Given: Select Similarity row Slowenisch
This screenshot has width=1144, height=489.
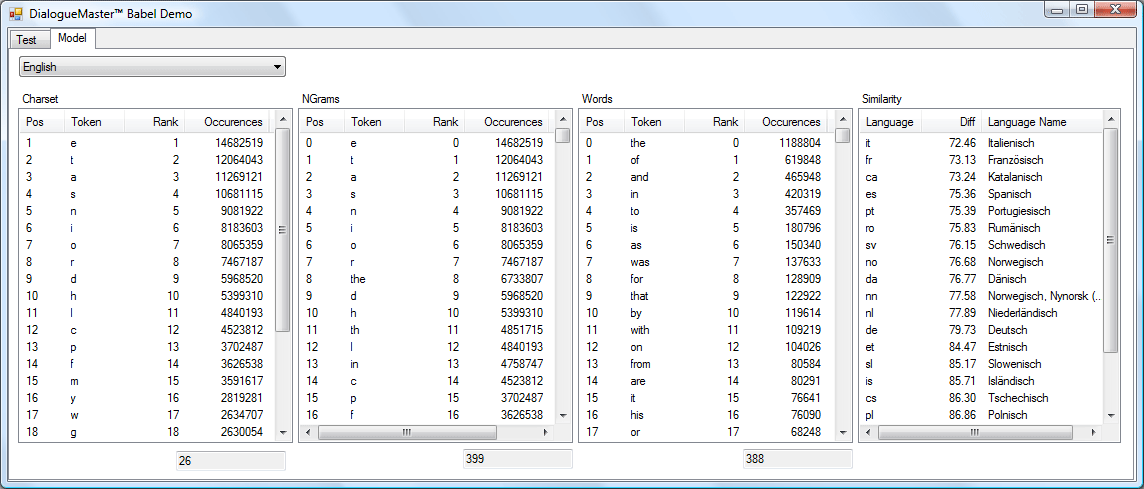Looking at the screenshot, I should [981, 364].
